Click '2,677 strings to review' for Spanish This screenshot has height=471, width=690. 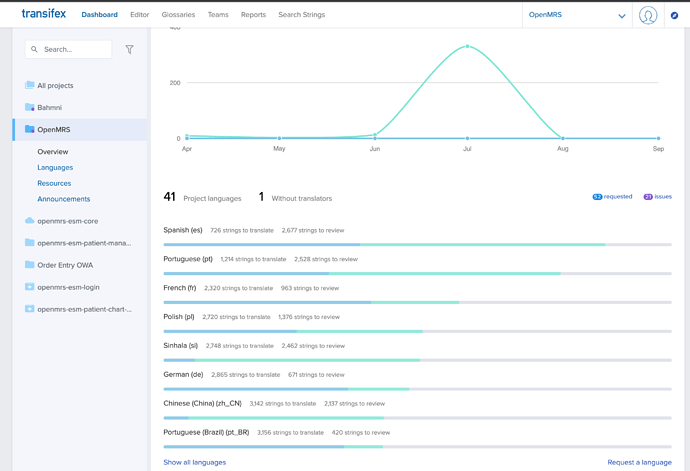coord(313,230)
